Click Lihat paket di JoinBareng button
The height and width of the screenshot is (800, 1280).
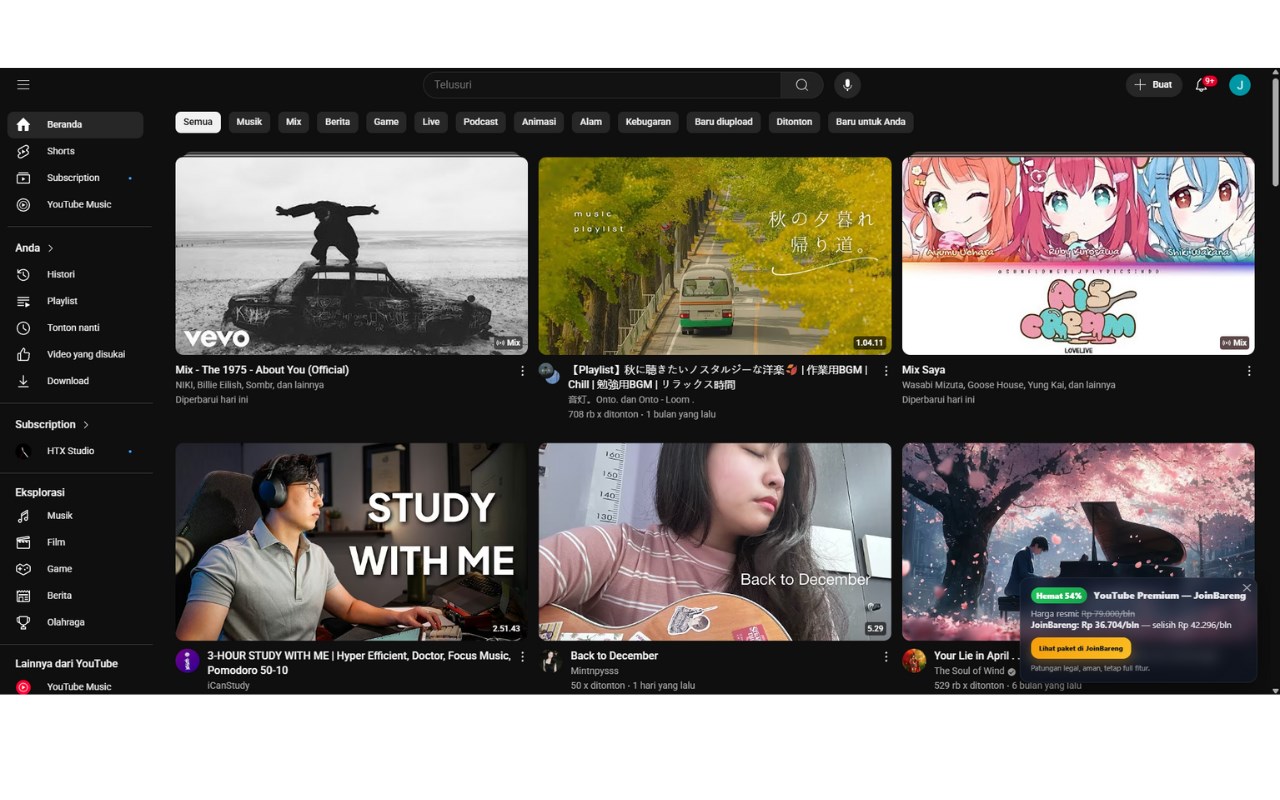(1081, 648)
